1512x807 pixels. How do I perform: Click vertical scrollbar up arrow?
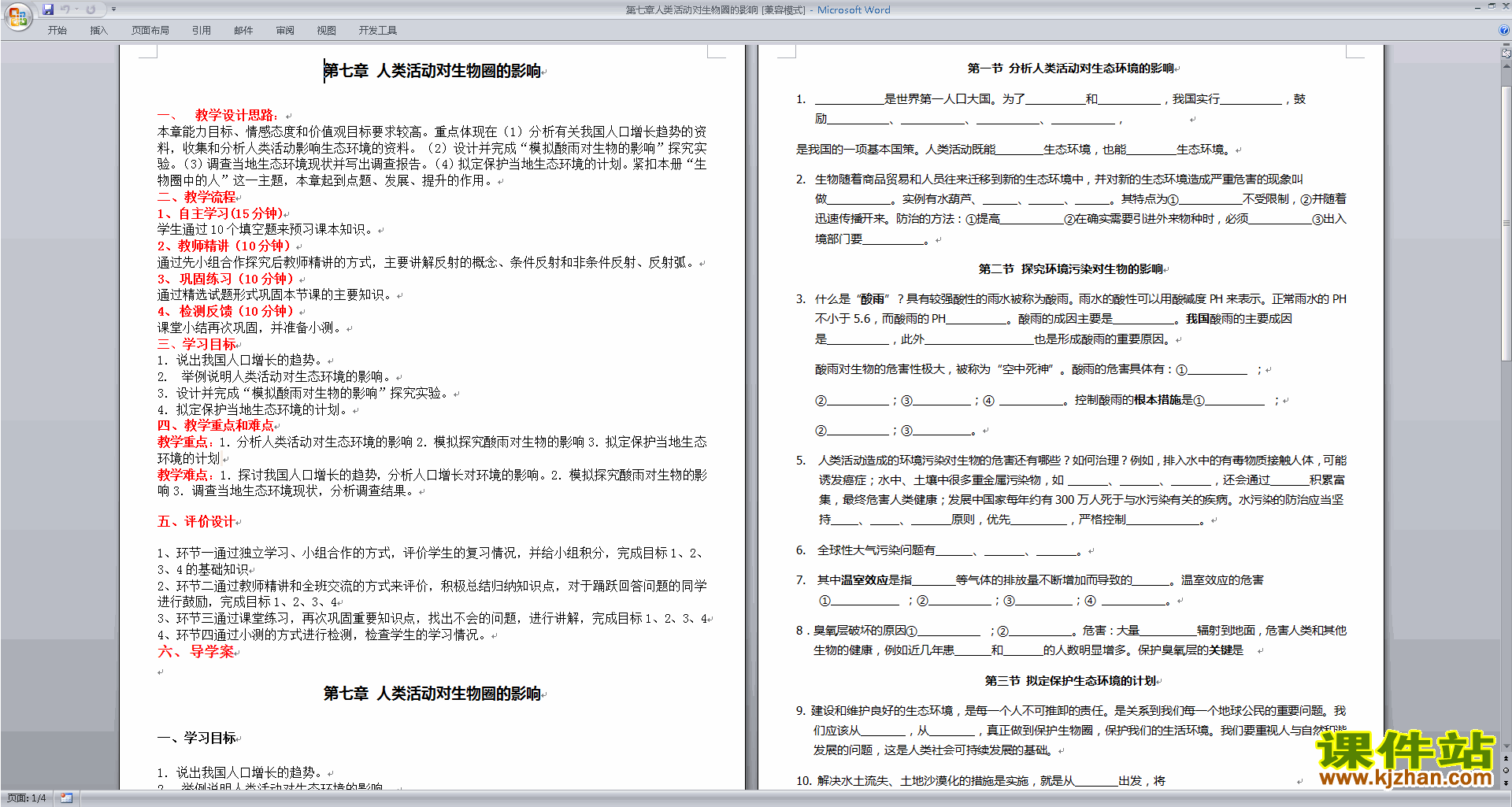click(x=1506, y=65)
